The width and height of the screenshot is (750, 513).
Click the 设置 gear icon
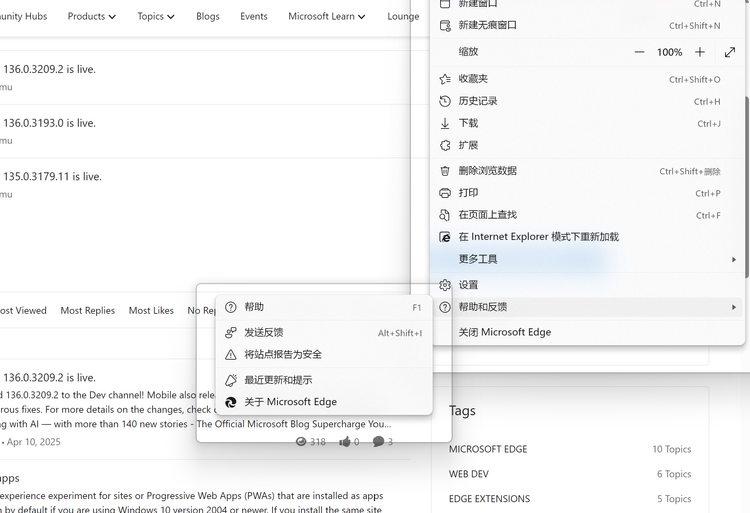pos(445,285)
